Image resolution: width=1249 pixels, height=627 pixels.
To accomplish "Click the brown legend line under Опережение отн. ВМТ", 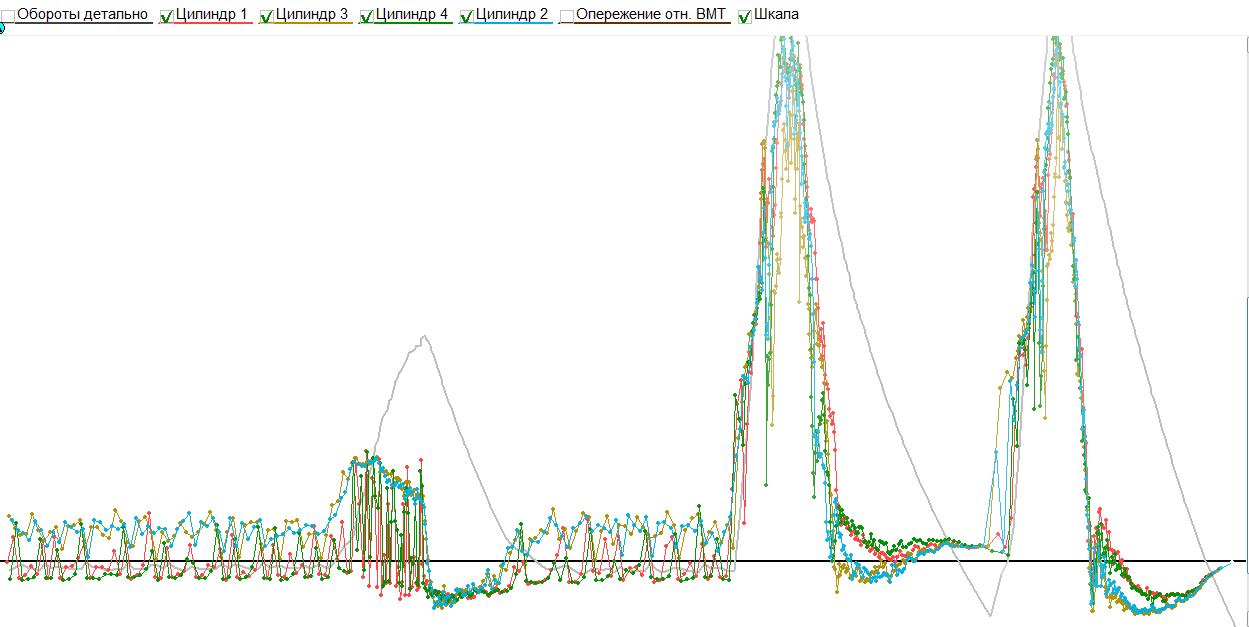I will (x=645, y=24).
